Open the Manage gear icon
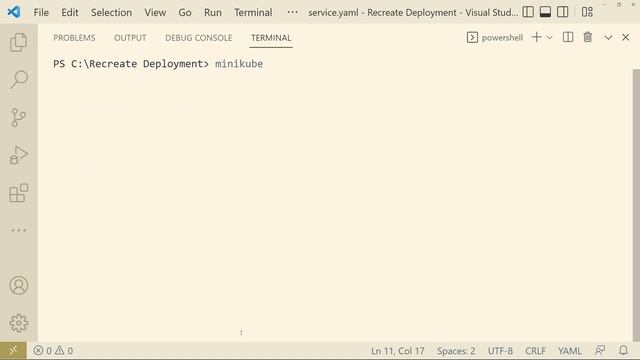Image resolution: width=640 pixels, height=360 pixels. pyautogui.click(x=18, y=323)
